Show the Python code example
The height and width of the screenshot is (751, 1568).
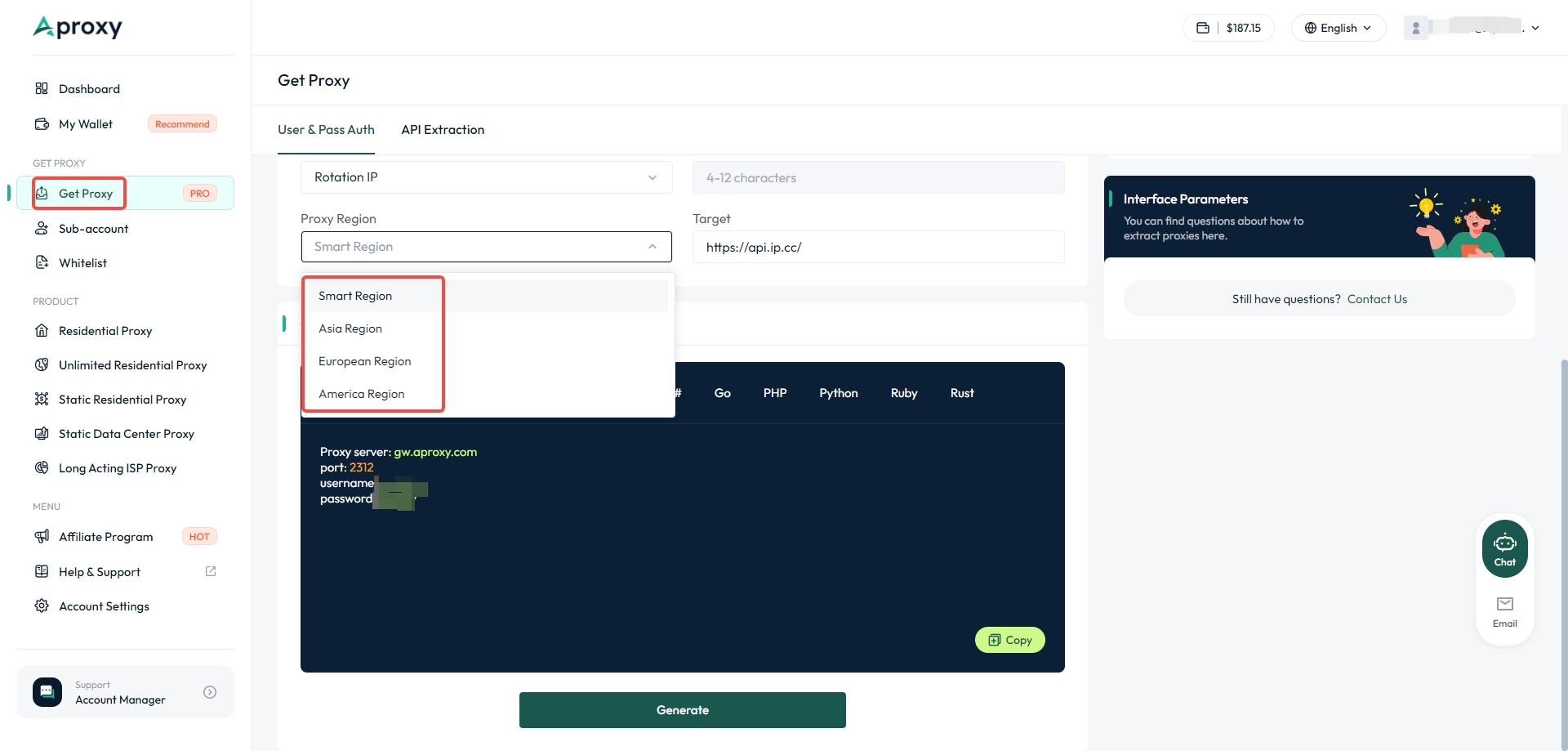(x=839, y=393)
